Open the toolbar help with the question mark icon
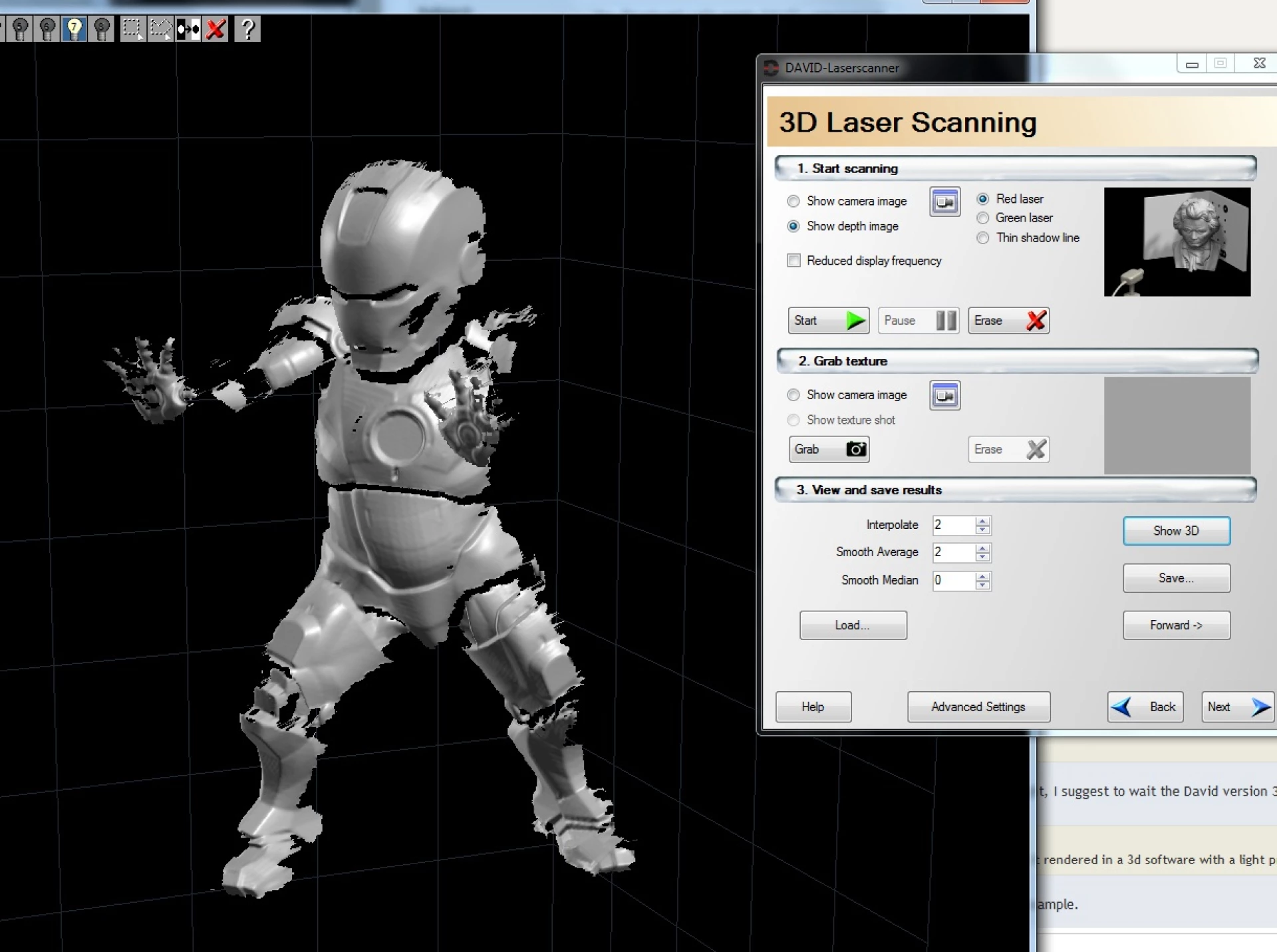The image size is (1277, 952). (247, 29)
